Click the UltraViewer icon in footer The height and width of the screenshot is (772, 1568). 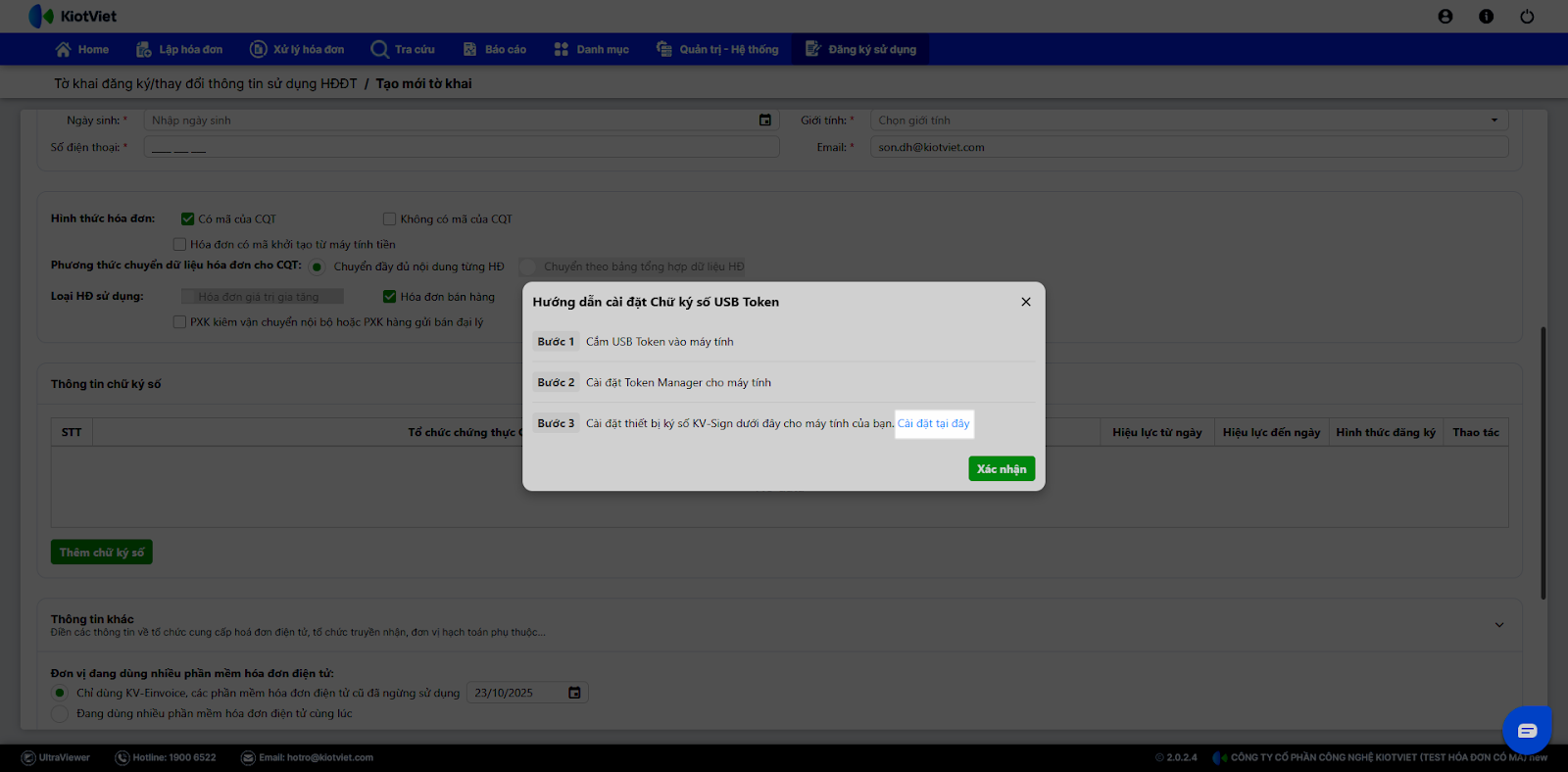point(28,757)
